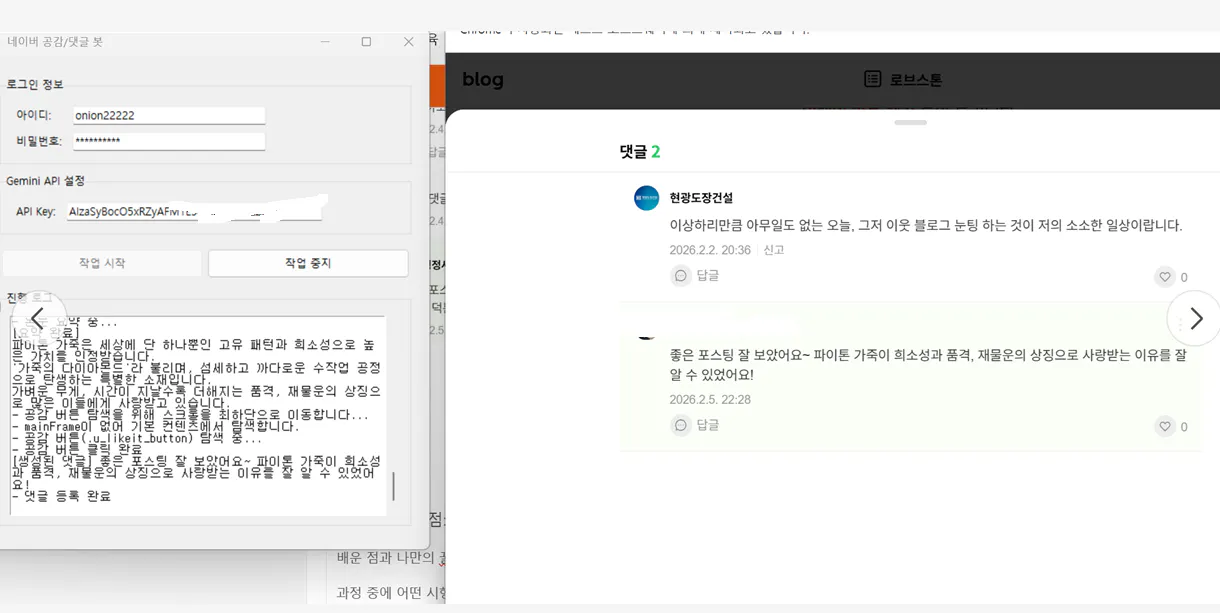Viewport: 1220px width, 613px height.
Task: Focus the 아이디 field containing onion22222
Action: 169,115
